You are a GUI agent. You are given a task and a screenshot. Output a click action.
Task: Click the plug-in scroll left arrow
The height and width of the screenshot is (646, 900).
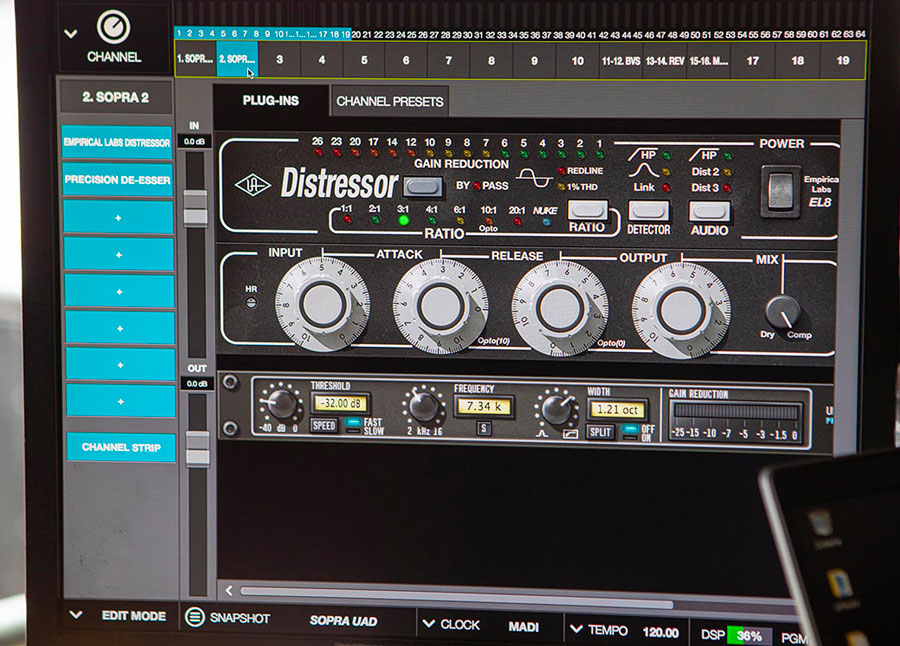[228, 590]
